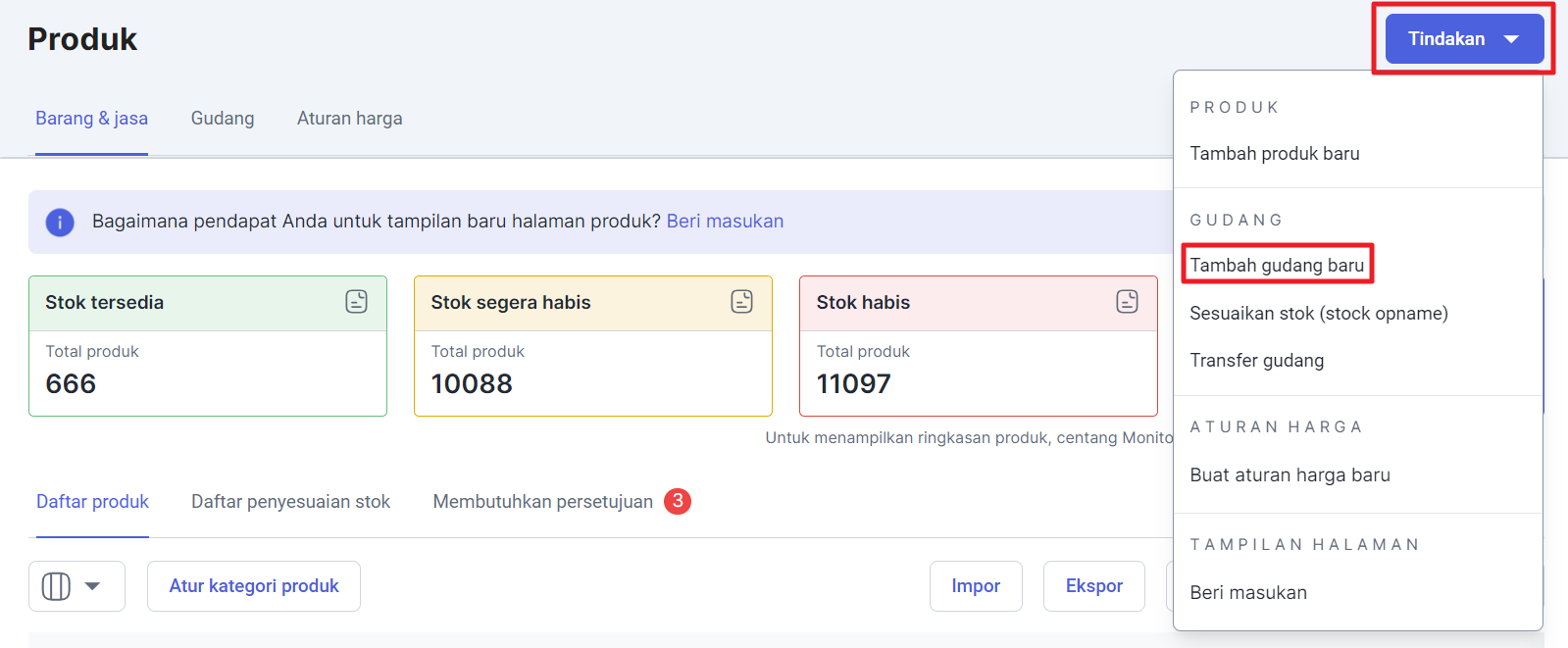1568x648 pixels.
Task: Click the red badge showing 3
Action: pyautogui.click(x=678, y=501)
